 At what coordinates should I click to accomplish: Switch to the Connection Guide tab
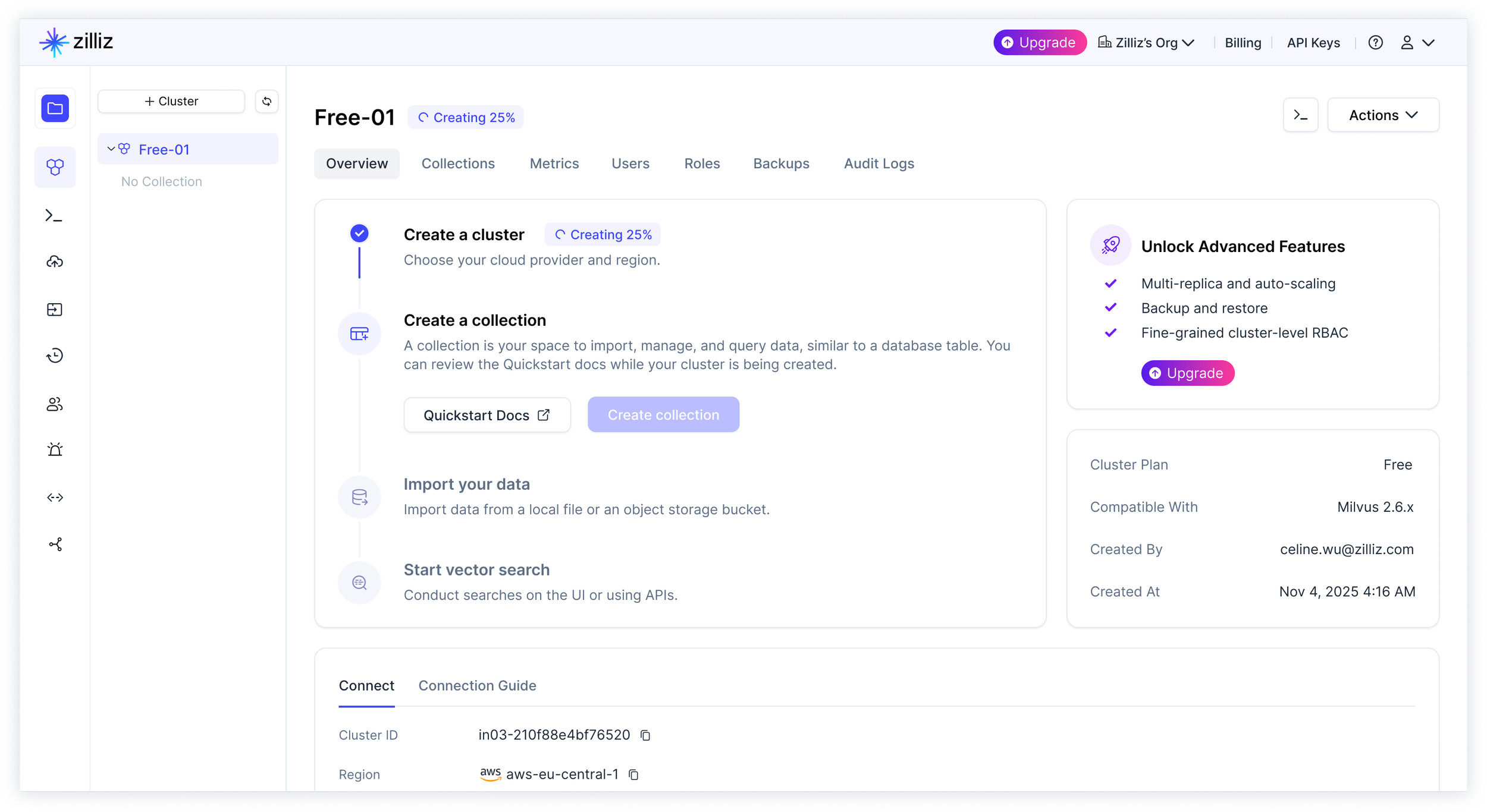(477, 685)
